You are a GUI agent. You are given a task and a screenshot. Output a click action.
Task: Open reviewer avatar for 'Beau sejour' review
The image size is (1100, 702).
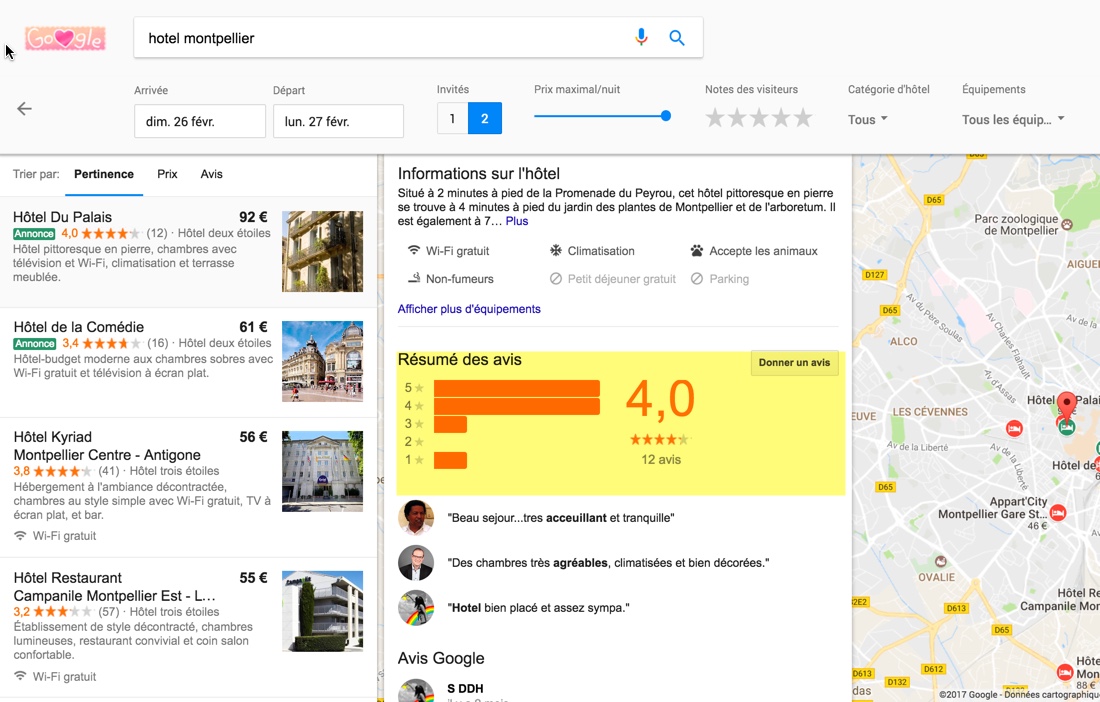tap(416, 518)
